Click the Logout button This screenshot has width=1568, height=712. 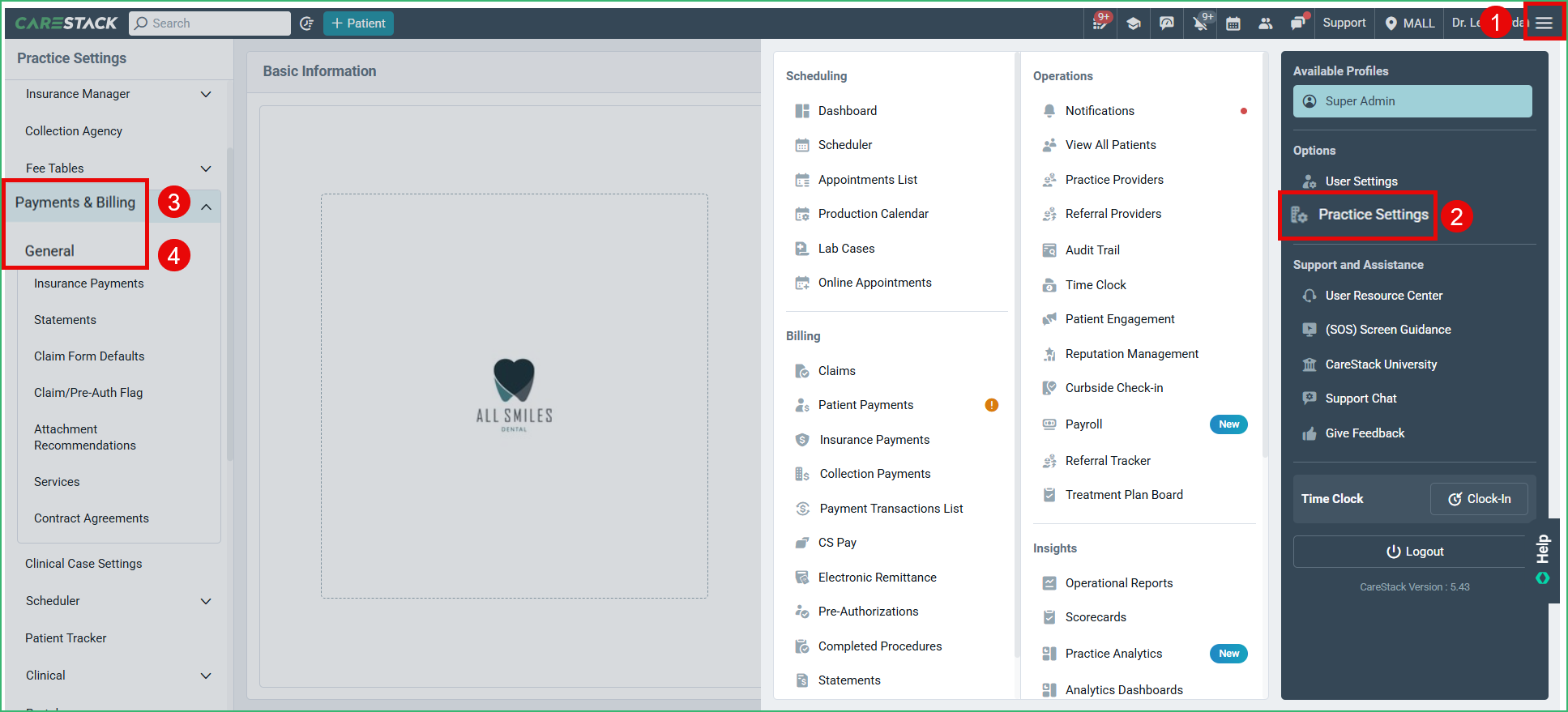point(1415,552)
